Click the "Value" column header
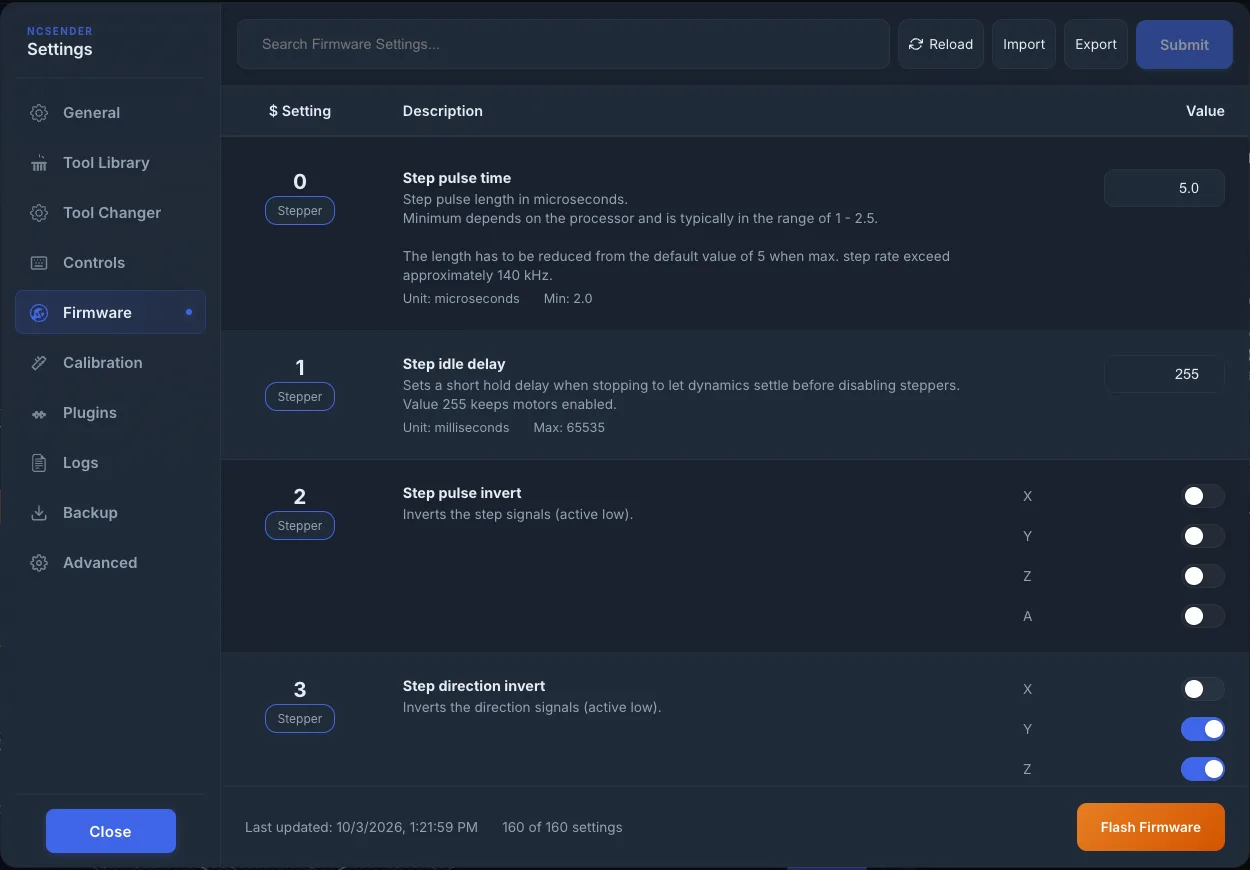This screenshot has width=1250, height=870. click(1205, 111)
